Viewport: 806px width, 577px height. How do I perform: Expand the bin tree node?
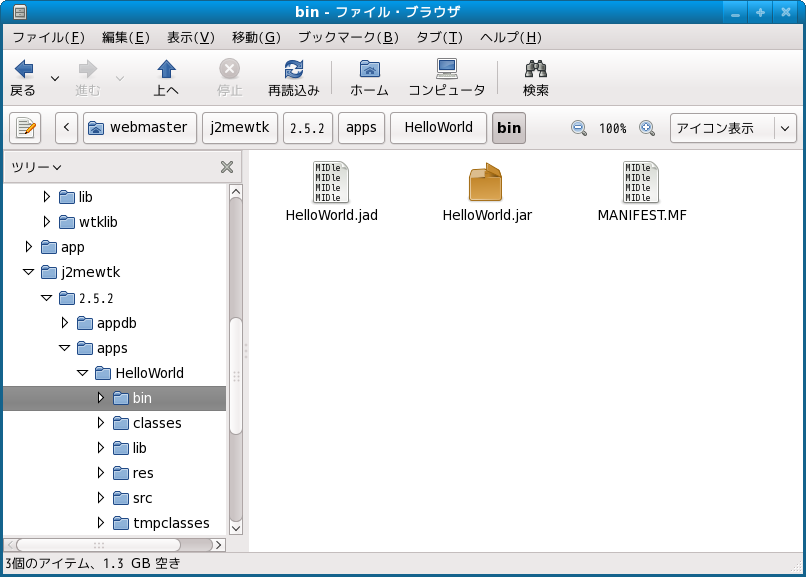(x=100, y=397)
